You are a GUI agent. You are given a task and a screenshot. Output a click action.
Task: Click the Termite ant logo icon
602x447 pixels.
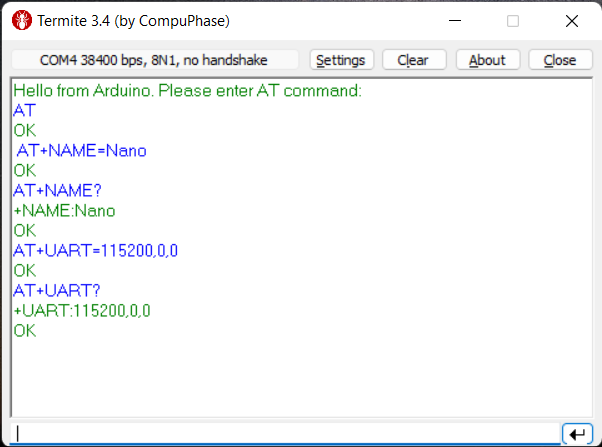tap(22, 20)
